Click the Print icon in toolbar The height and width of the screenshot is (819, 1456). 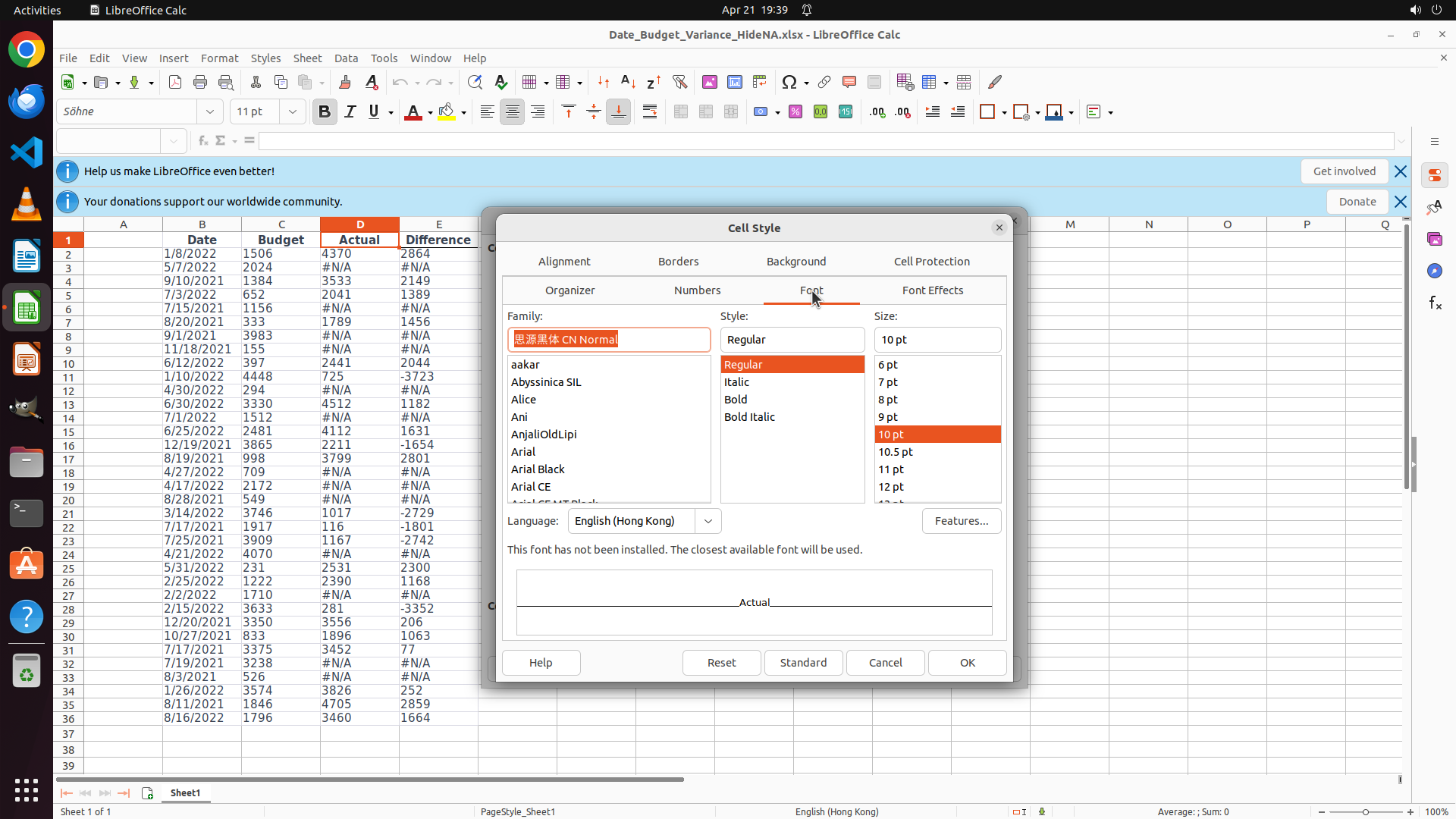click(200, 82)
